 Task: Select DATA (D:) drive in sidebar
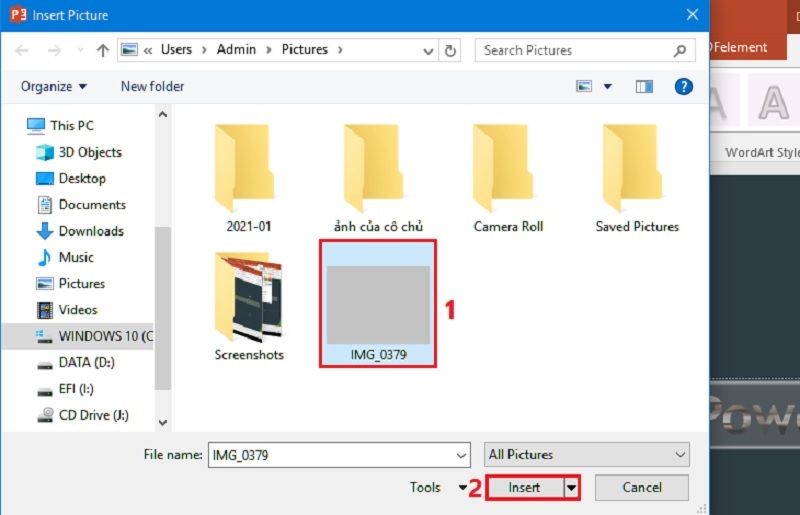(x=87, y=362)
